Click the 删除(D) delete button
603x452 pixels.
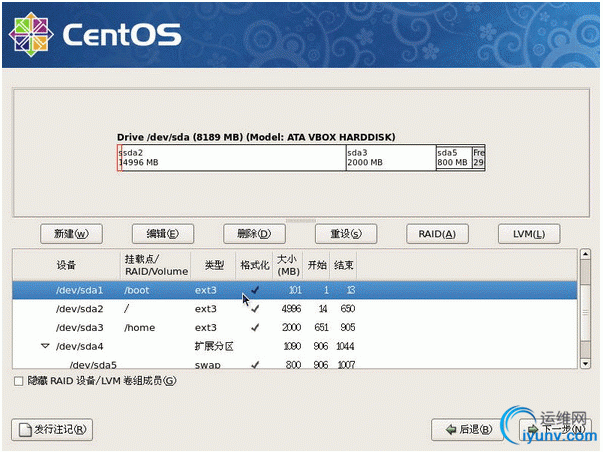[x=254, y=234]
